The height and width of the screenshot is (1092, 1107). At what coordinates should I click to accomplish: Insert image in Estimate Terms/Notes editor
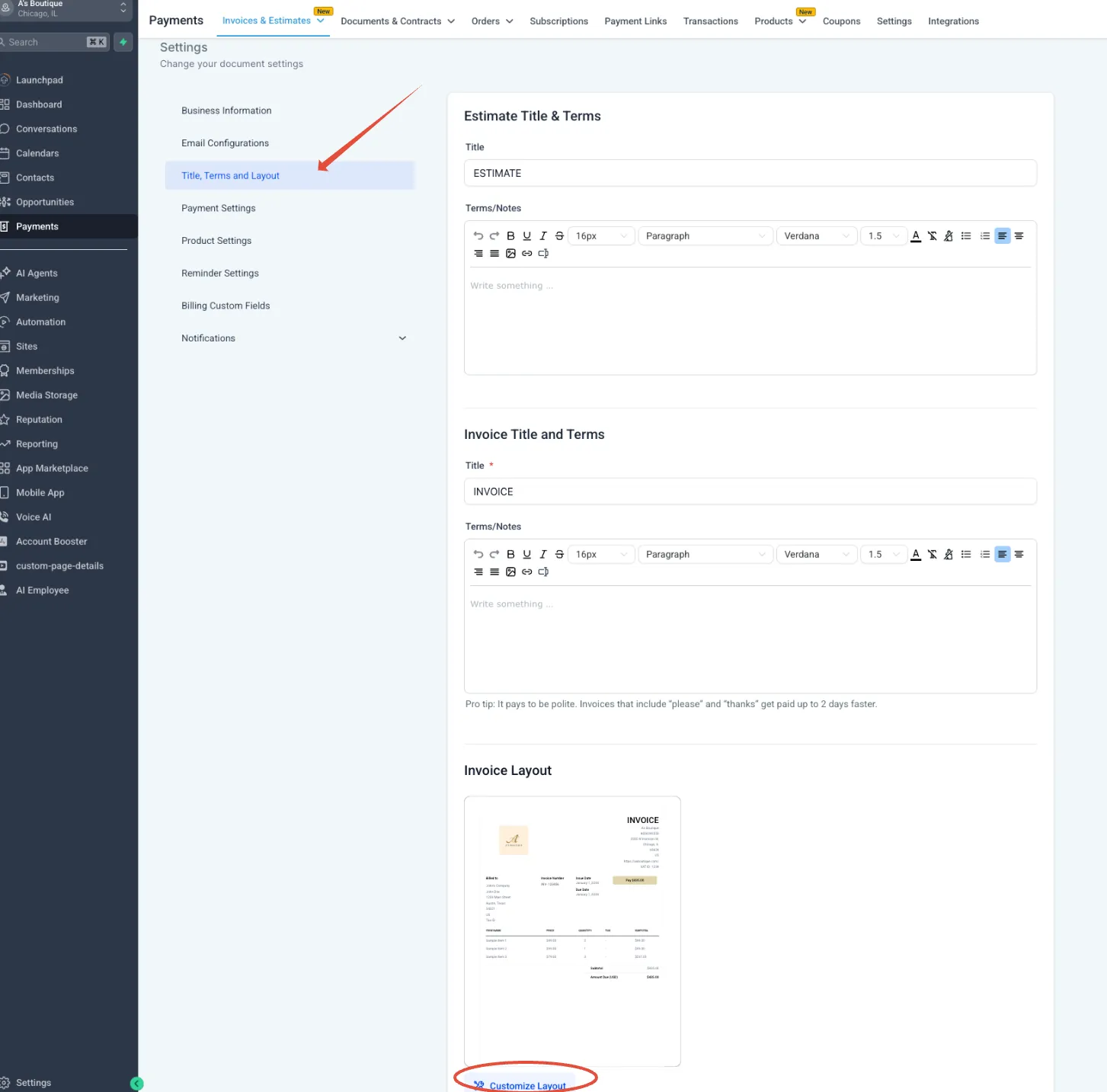tap(510, 254)
